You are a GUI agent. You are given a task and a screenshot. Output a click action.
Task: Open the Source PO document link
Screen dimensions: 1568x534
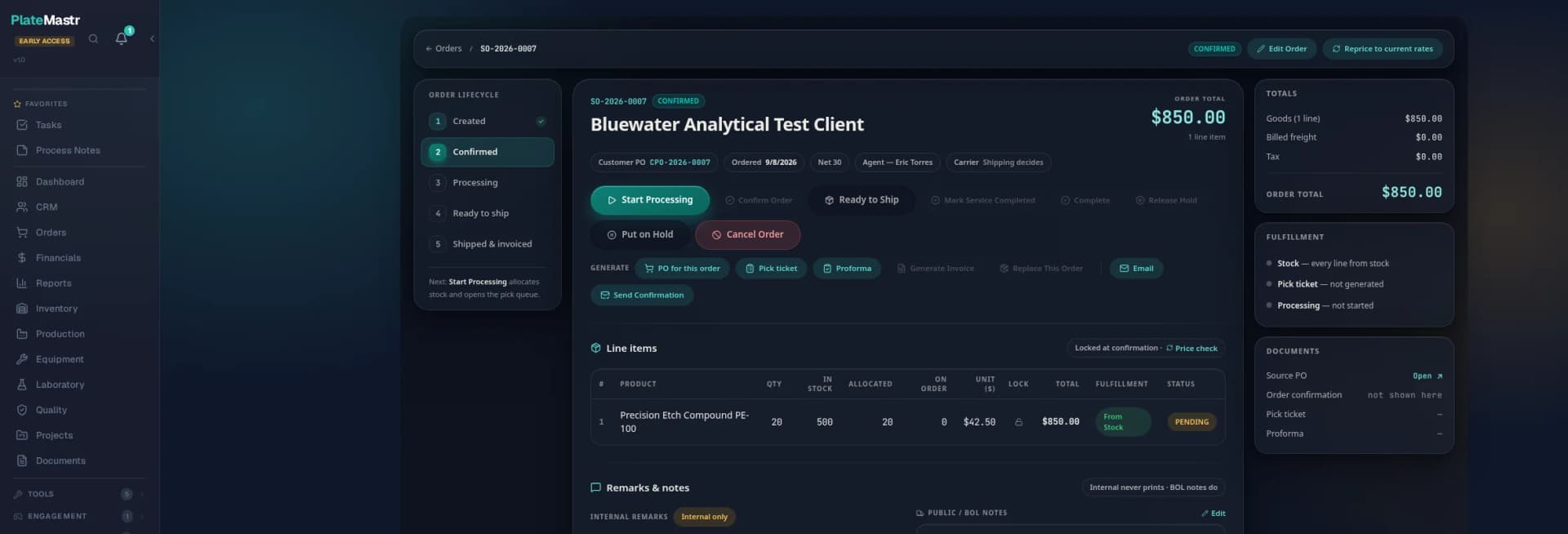click(x=1428, y=376)
